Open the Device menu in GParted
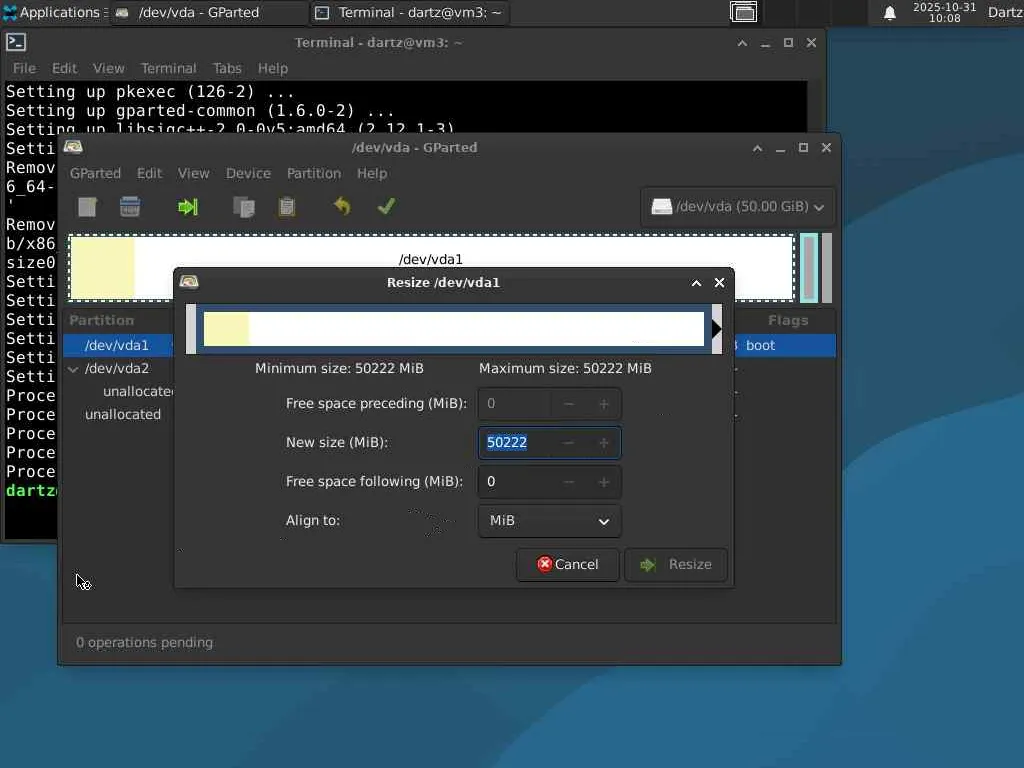Screen dimensions: 1024x768 coord(248,173)
